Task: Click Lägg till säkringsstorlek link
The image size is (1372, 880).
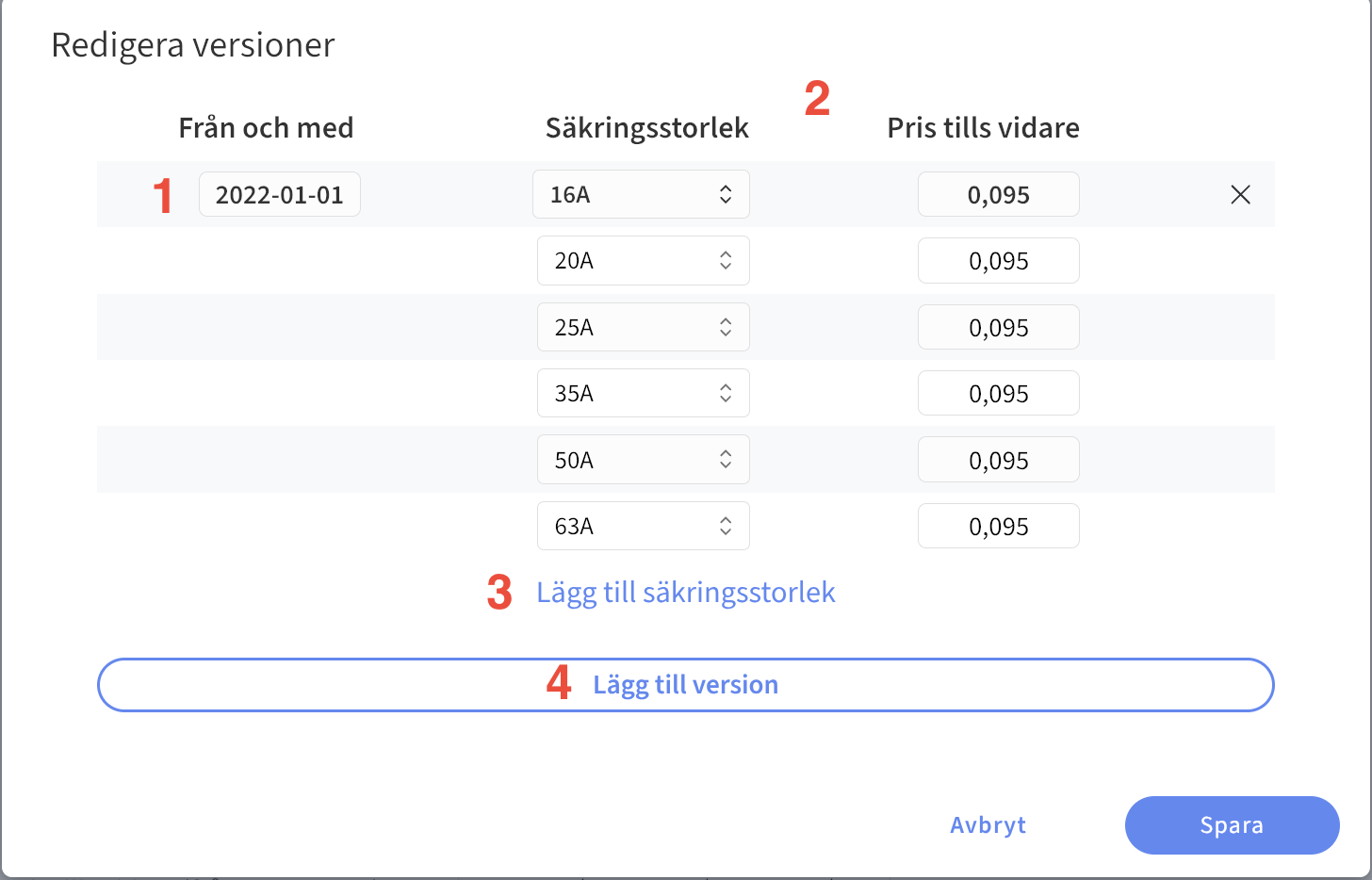Action: tap(686, 593)
